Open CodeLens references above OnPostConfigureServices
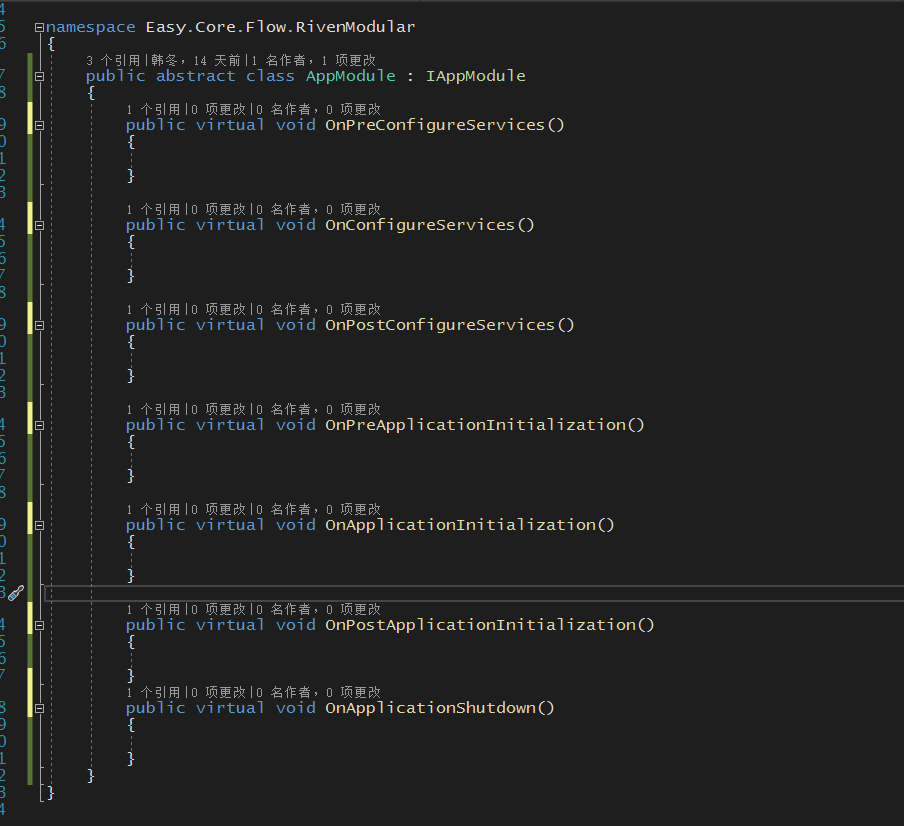This screenshot has width=904, height=826. (x=153, y=310)
